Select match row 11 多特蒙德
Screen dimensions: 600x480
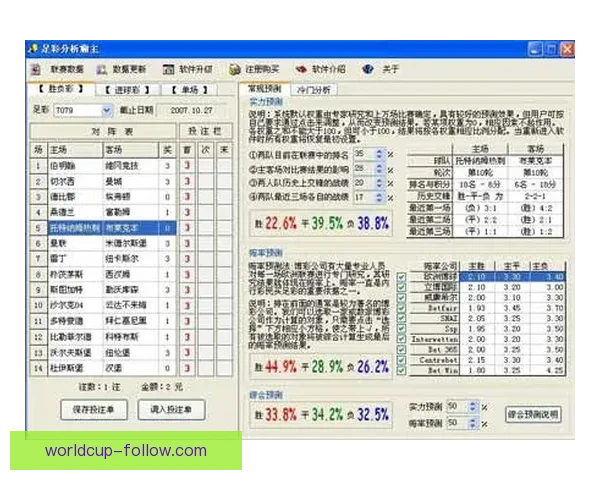tap(103, 321)
